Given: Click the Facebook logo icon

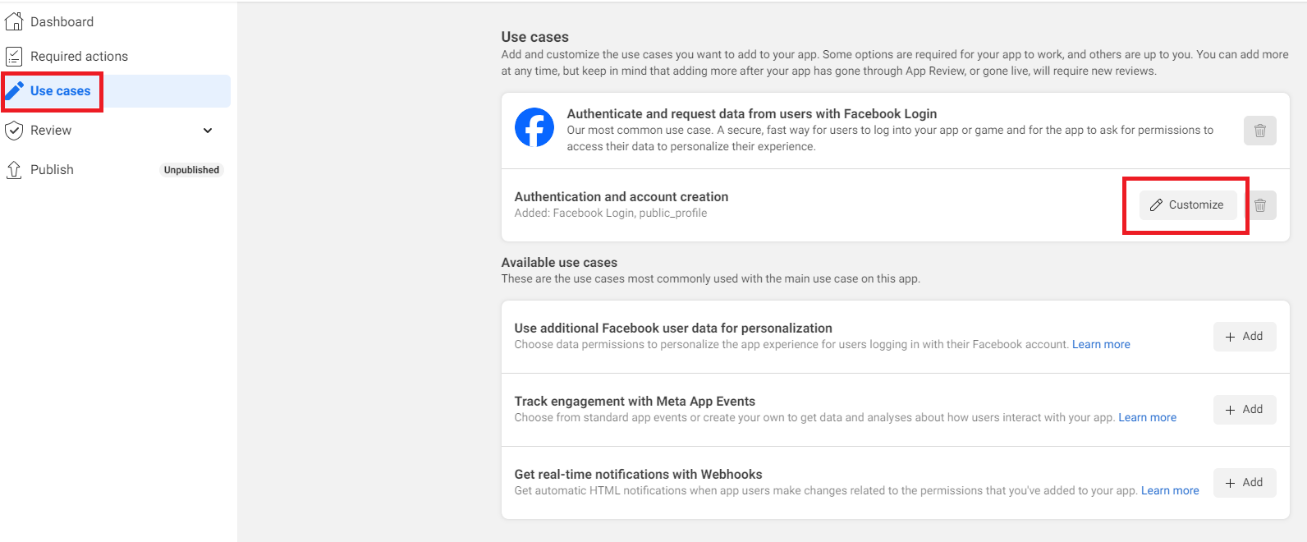Looking at the screenshot, I should coord(534,128).
